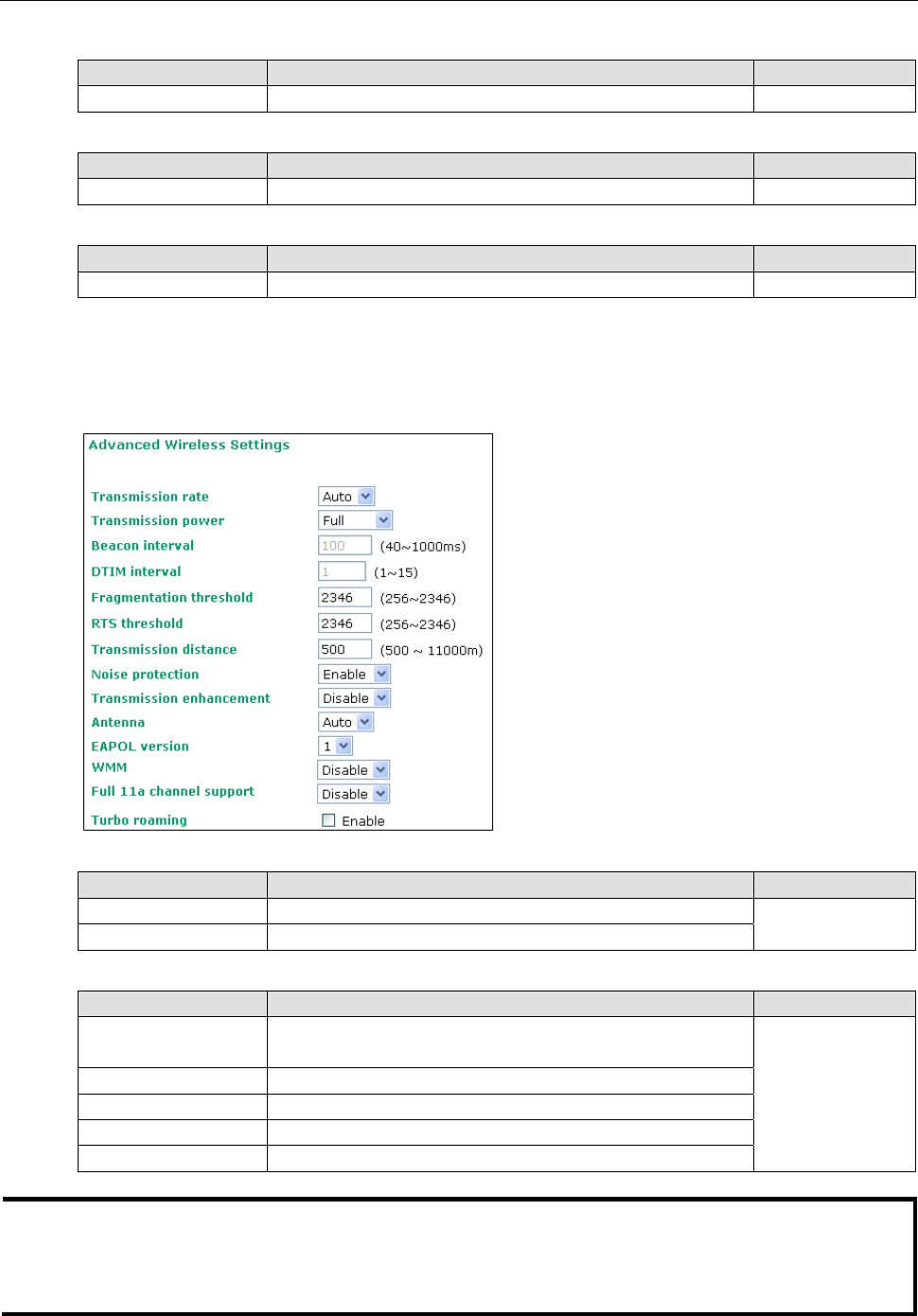This screenshot has height=1316, width=918.
Task: Open the WMM dropdown
Action: 354,770
